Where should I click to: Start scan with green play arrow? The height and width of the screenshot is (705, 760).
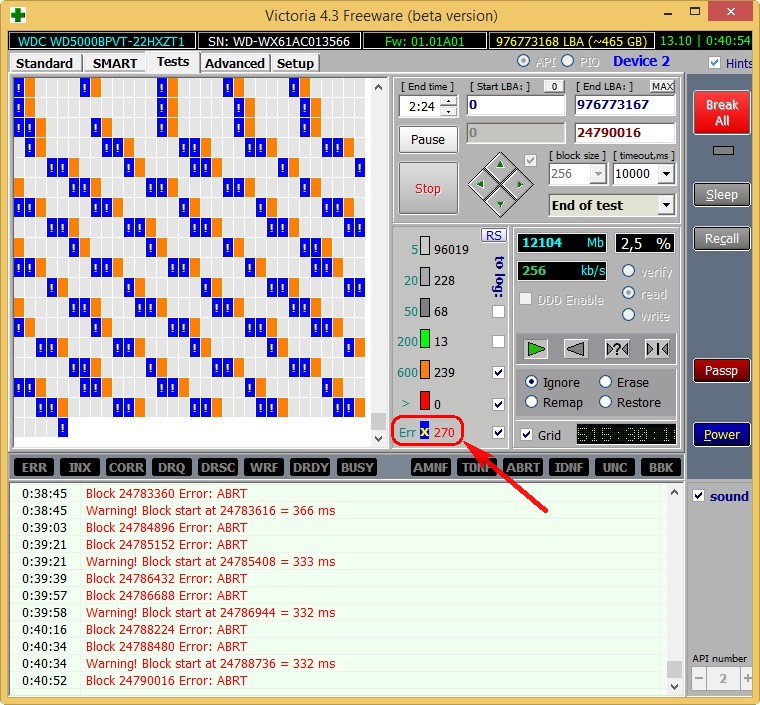tap(536, 349)
